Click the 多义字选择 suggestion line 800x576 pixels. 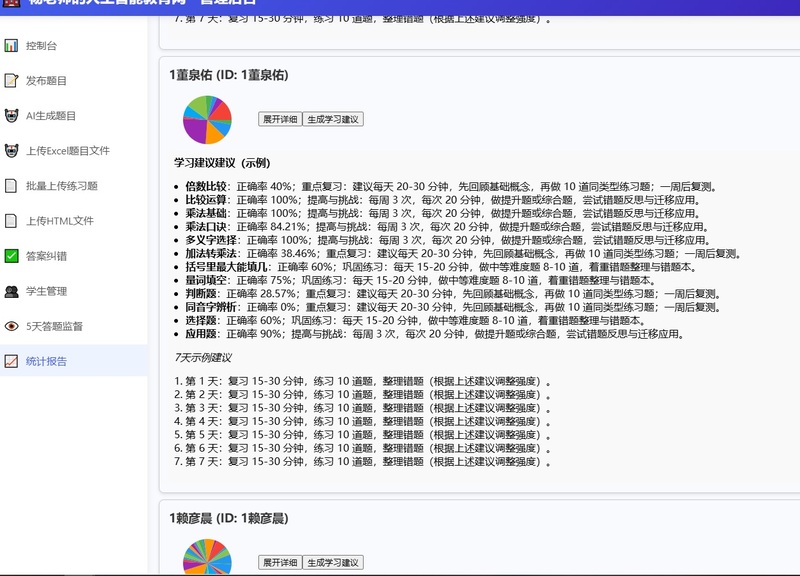448,240
